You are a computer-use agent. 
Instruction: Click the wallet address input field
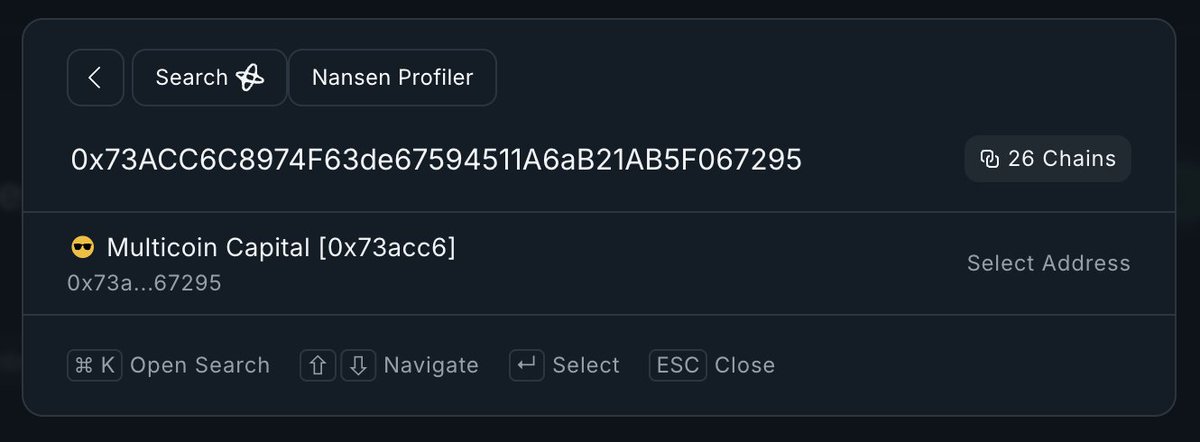(436, 159)
